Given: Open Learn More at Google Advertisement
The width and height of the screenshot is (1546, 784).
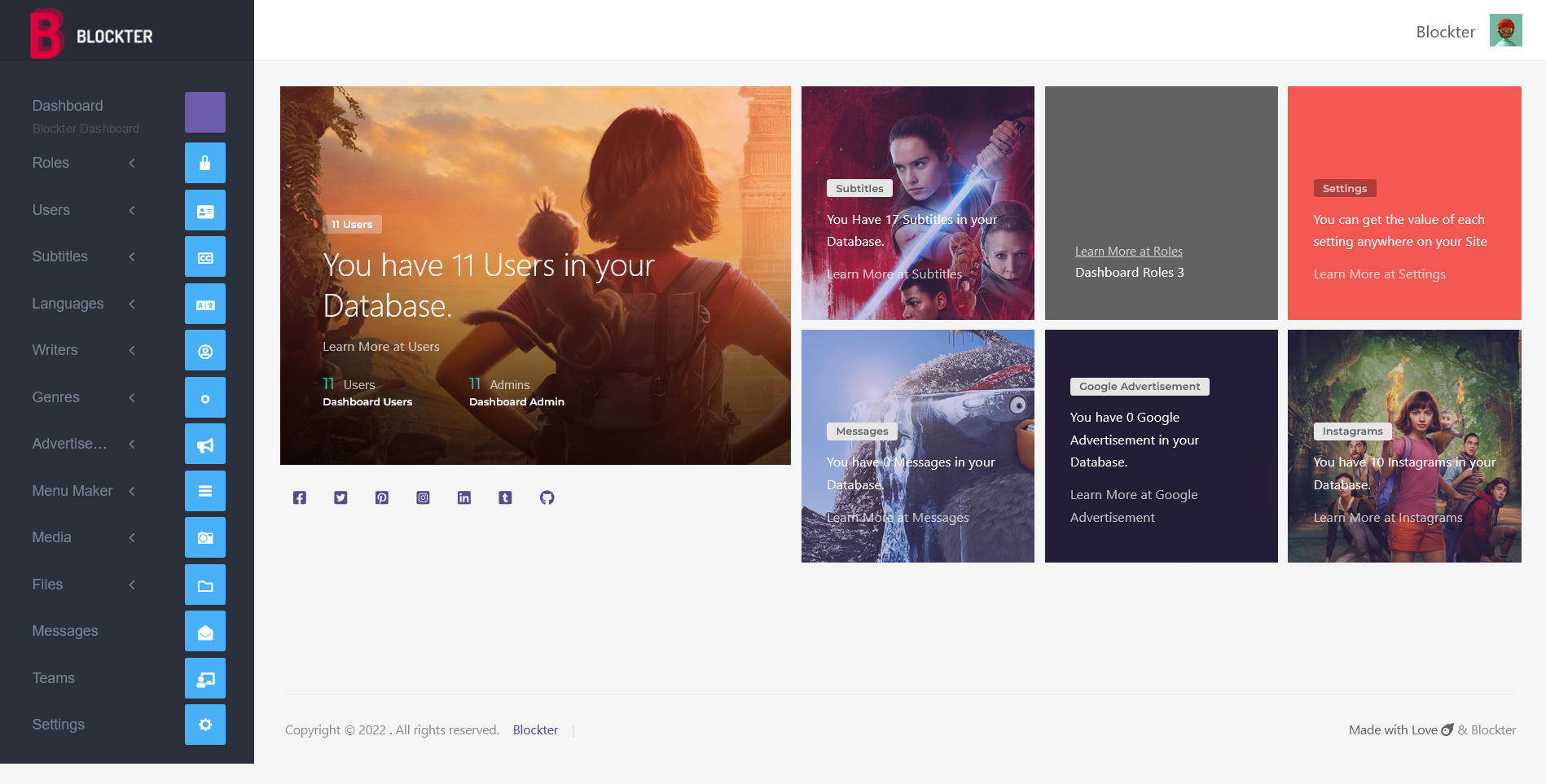Looking at the screenshot, I should pos(1134,506).
